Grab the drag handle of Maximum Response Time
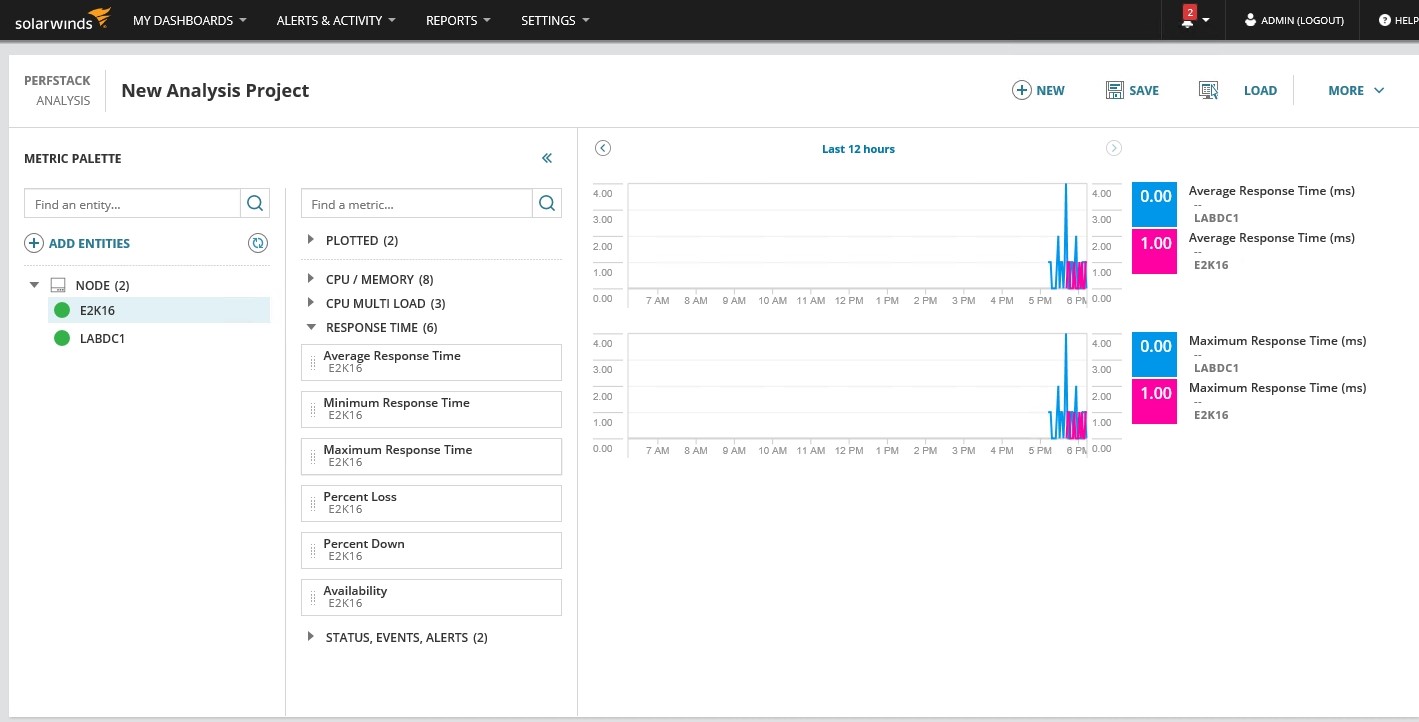 pos(313,456)
